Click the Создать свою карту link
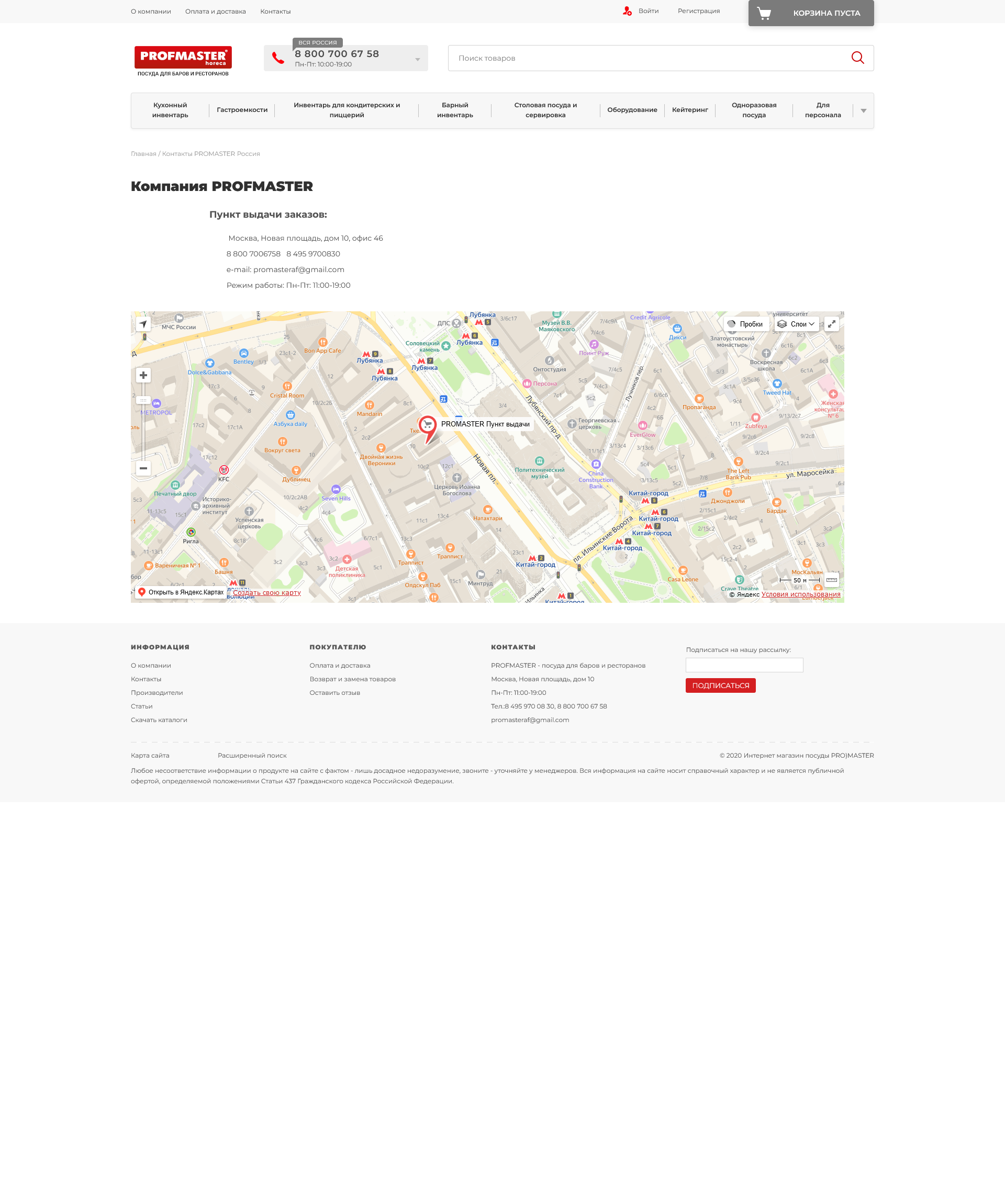Image resolution: width=1005 pixels, height=1204 pixels. pos(267,593)
